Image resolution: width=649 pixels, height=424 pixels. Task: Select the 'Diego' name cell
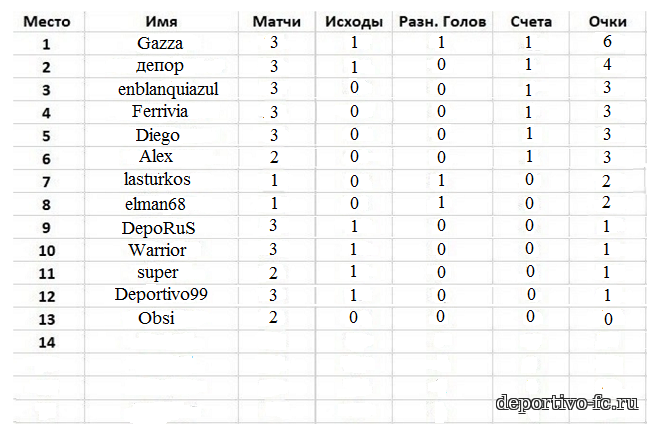coord(161,135)
